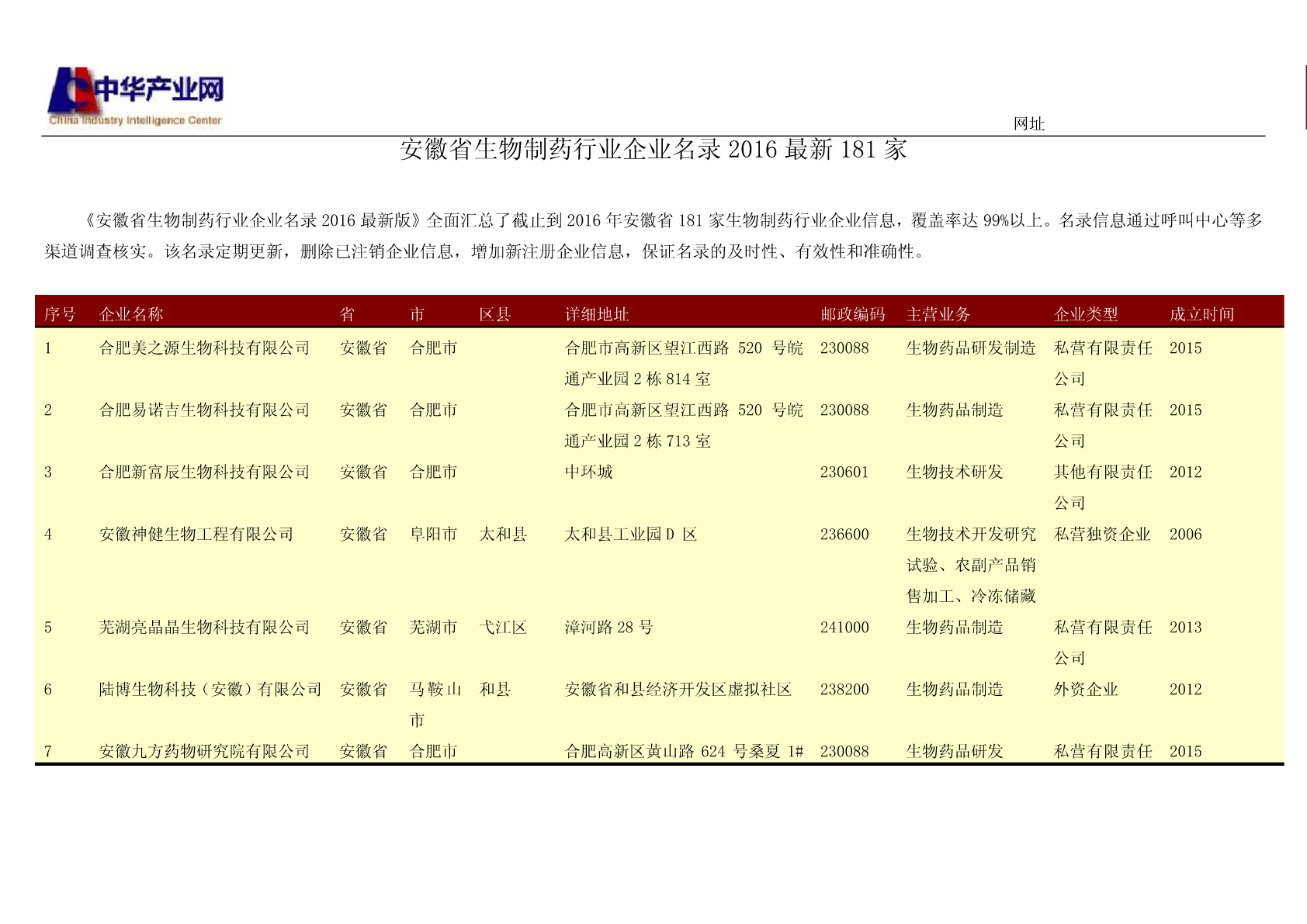Click address 漳河路 28 号
The image size is (1307, 924).
pyautogui.click(x=608, y=628)
